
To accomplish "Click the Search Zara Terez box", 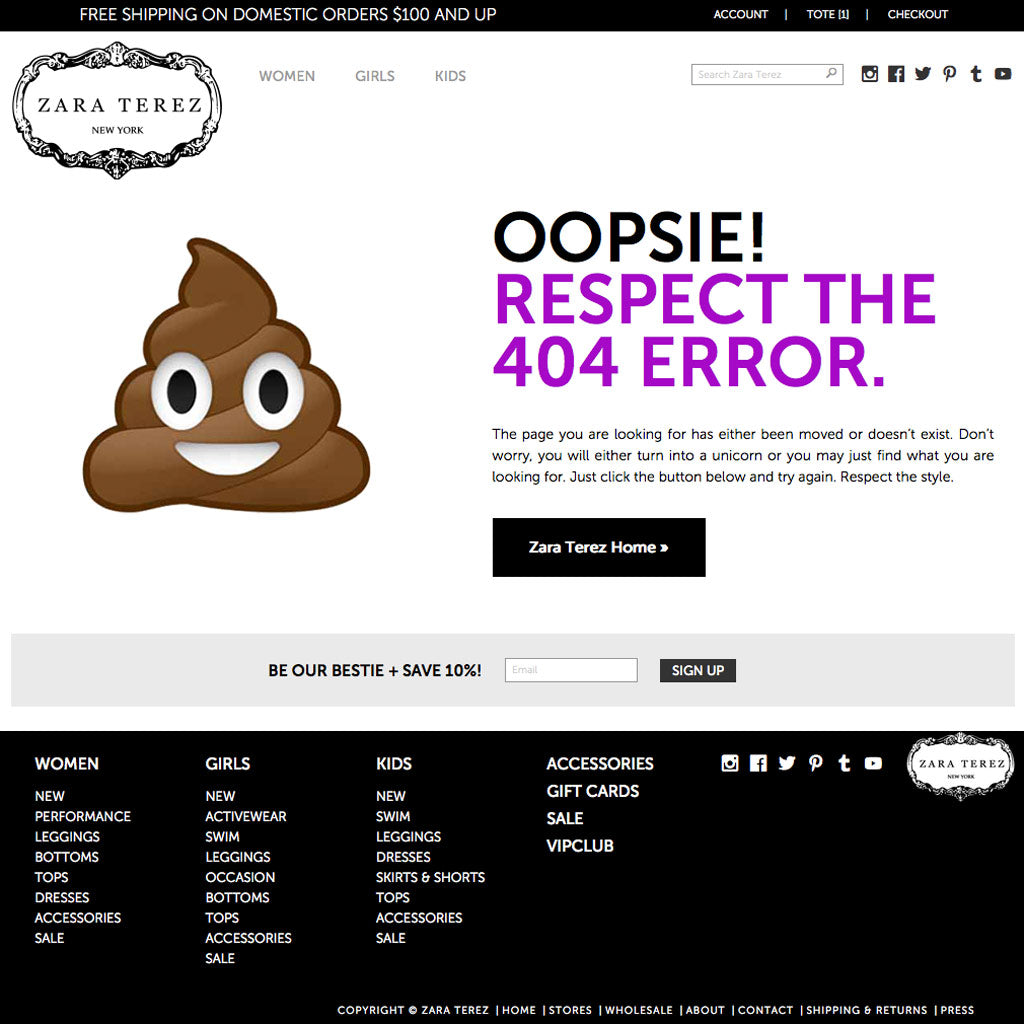I will pyautogui.click(x=758, y=74).
